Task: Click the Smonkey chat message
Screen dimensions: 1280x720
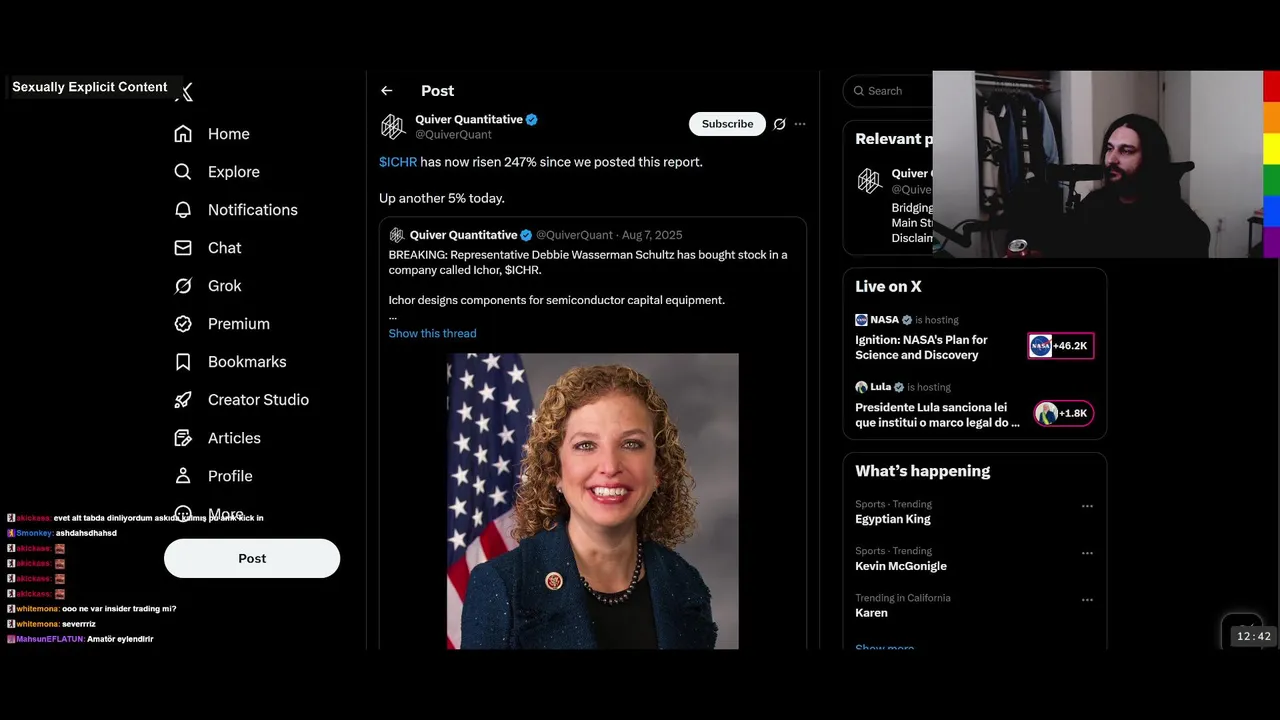Action: tap(62, 533)
